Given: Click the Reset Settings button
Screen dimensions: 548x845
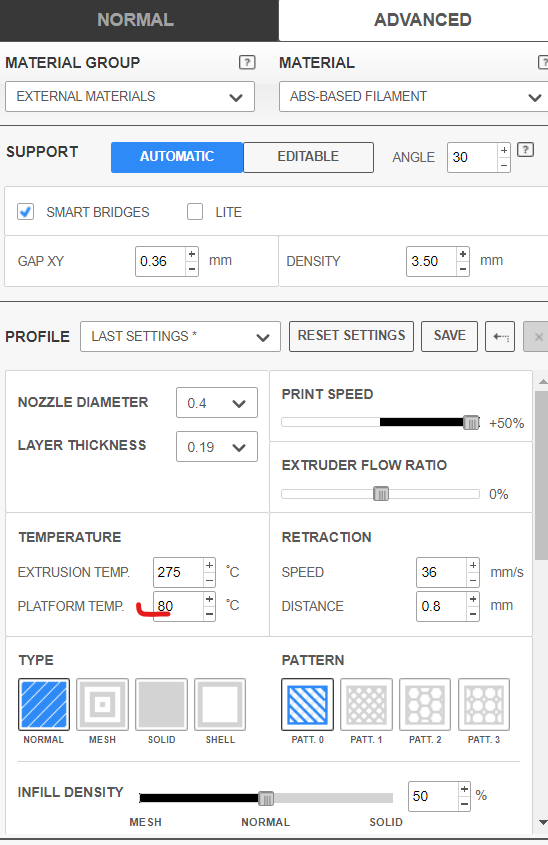Looking at the screenshot, I should pyautogui.click(x=351, y=336).
